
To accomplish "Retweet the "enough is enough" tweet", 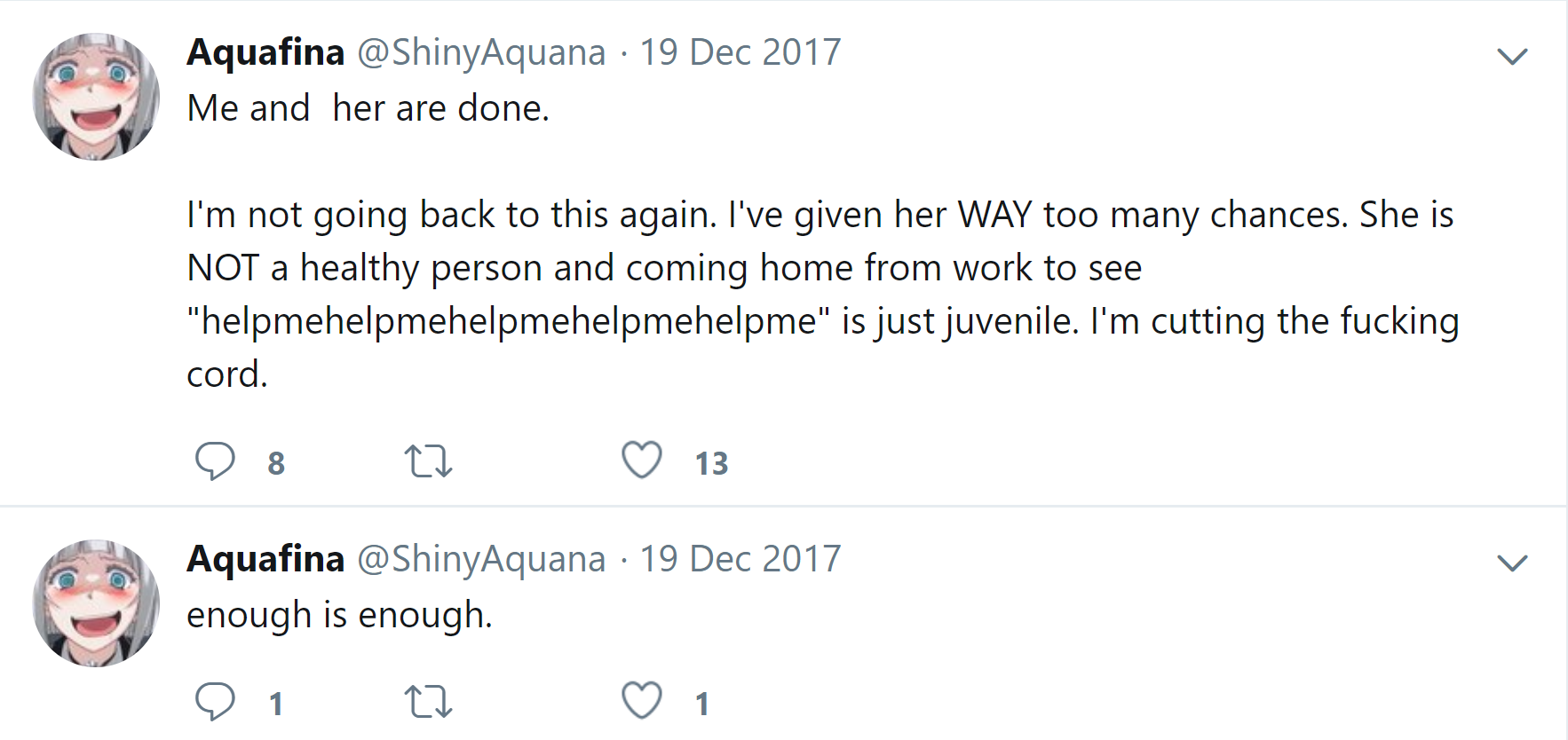I will click(428, 702).
